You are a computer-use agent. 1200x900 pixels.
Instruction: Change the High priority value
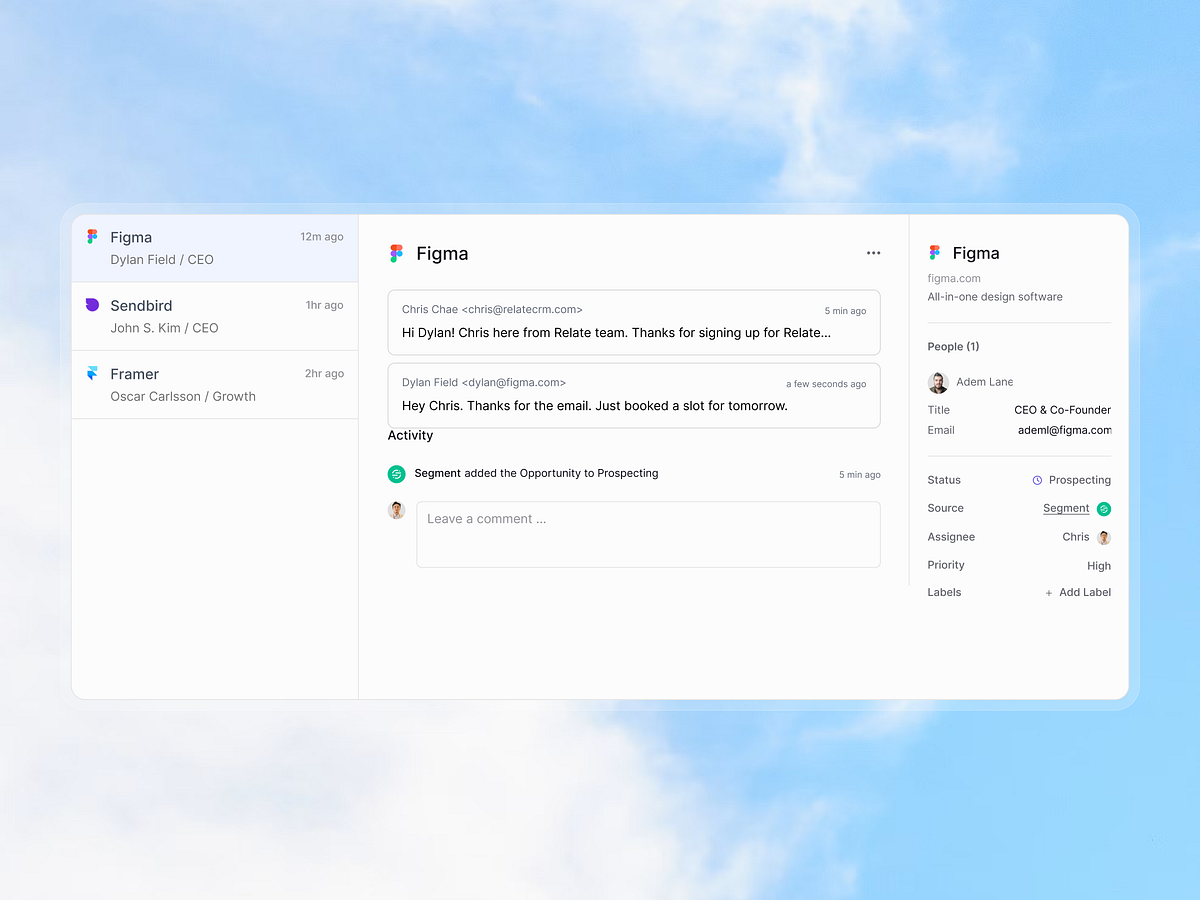point(1099,565)
